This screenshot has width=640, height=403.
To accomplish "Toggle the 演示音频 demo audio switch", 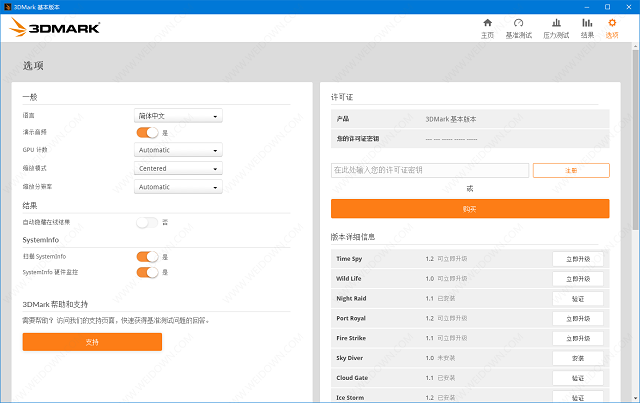I will [x=147, y=133].
